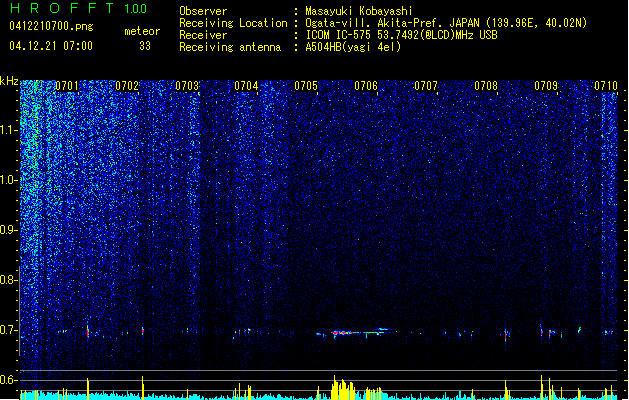Click the 0707 time marker
The width and height of the screenshot is (629, 400).
(426, 86)
